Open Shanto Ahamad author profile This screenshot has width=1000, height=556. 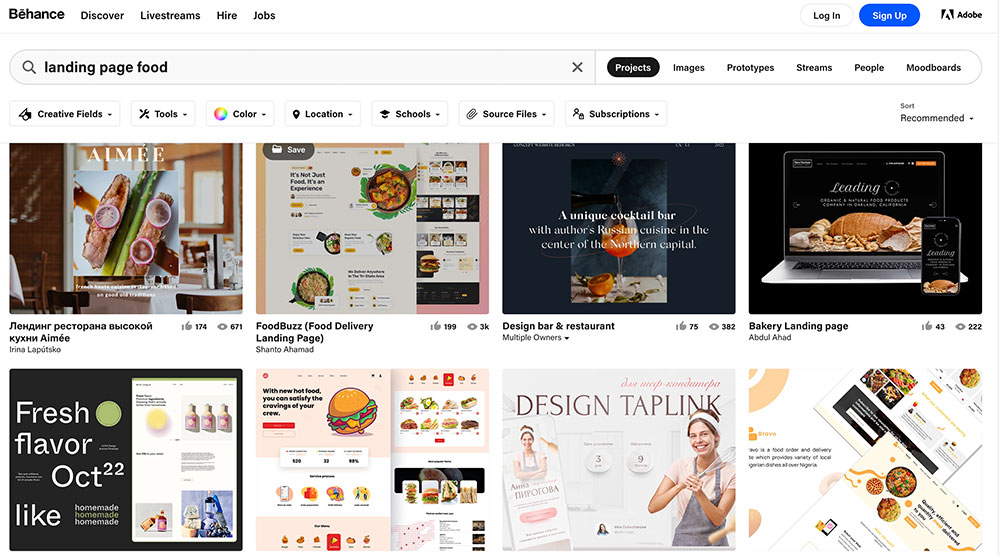point(284,349)
